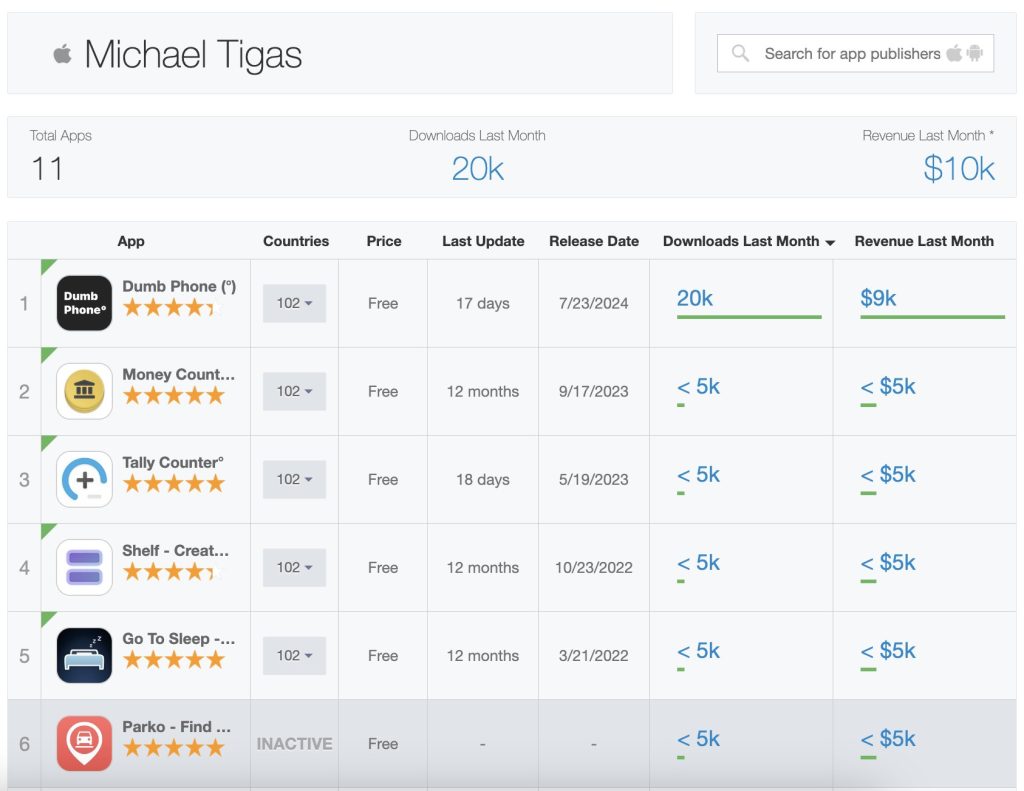
Task: Click the search magnifier icon
Action: [740, 54]
